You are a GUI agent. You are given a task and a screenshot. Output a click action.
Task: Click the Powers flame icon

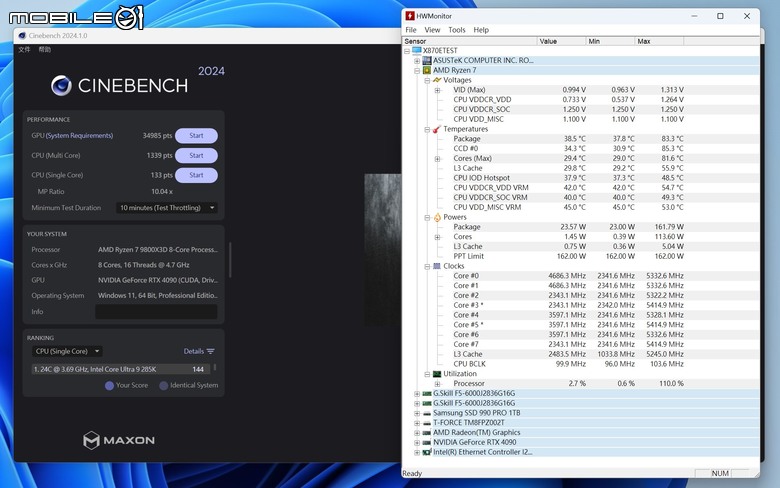(437, 217)
